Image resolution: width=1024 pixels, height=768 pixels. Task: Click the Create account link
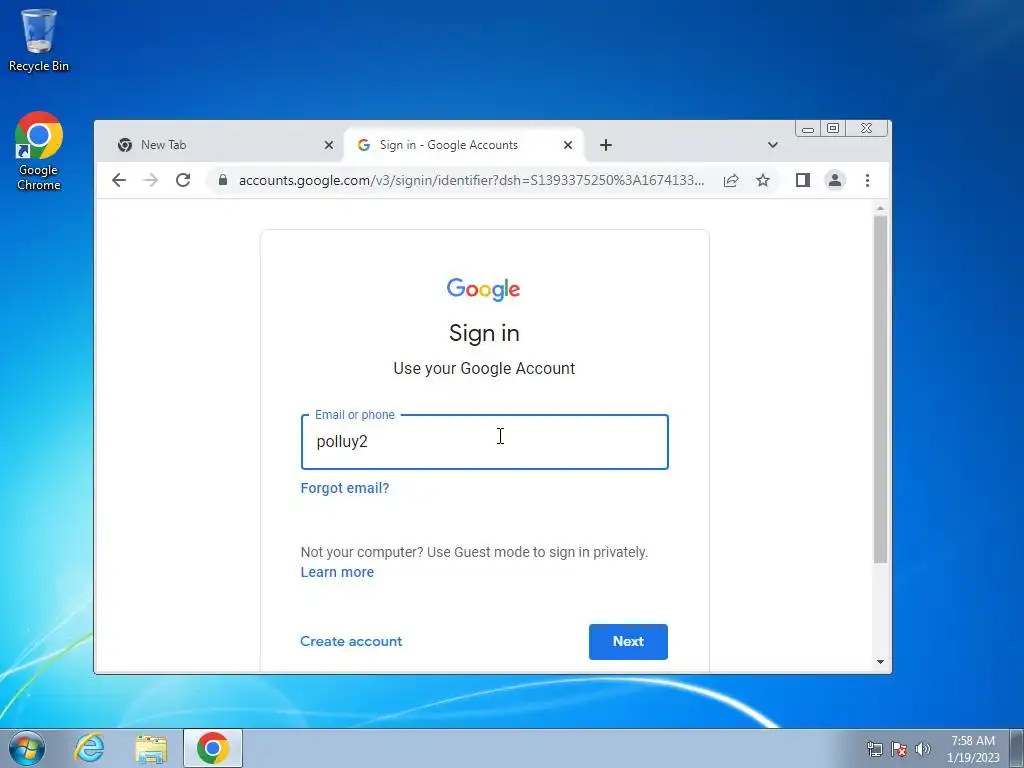click(x=351, y=641)
